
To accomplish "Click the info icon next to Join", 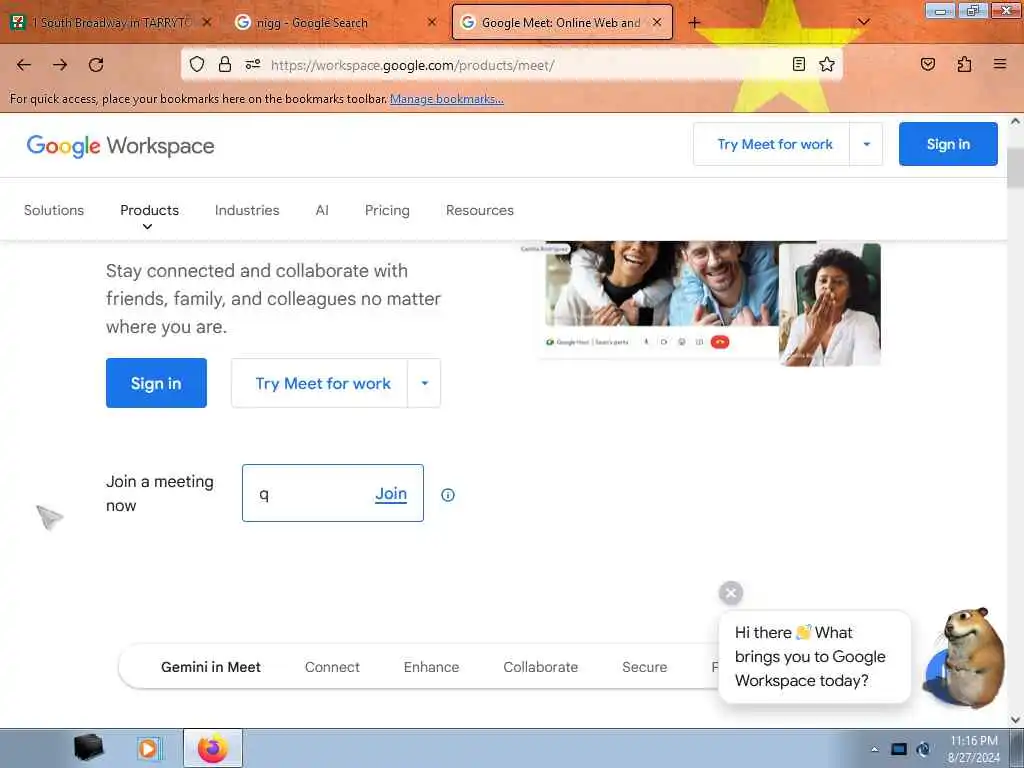I will click(447, 495).
